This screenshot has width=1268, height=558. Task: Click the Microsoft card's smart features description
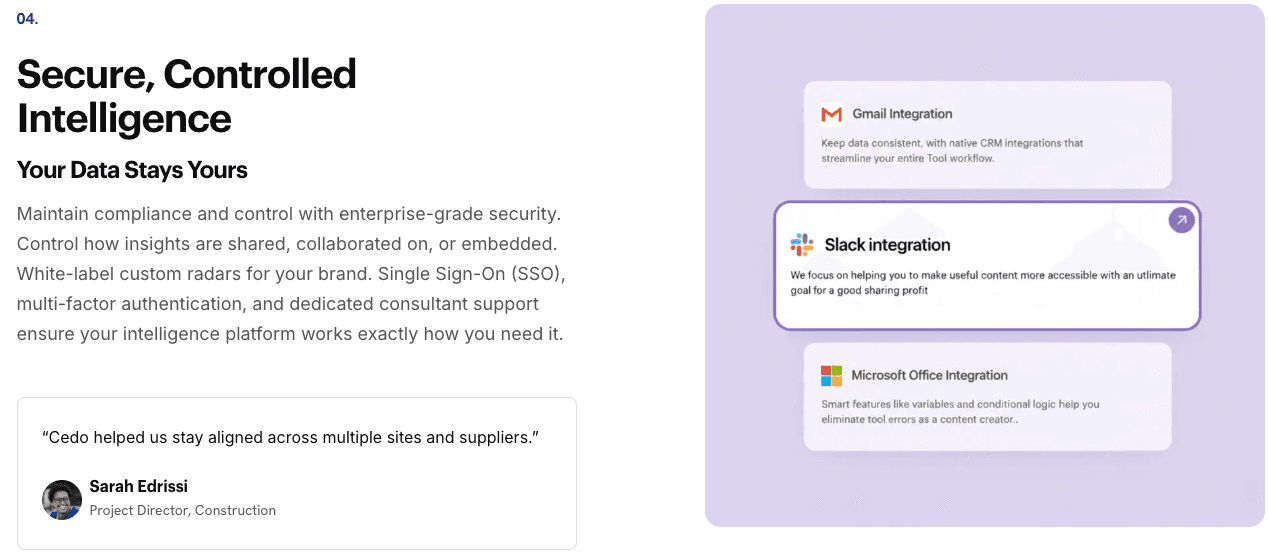click(959, 412)
